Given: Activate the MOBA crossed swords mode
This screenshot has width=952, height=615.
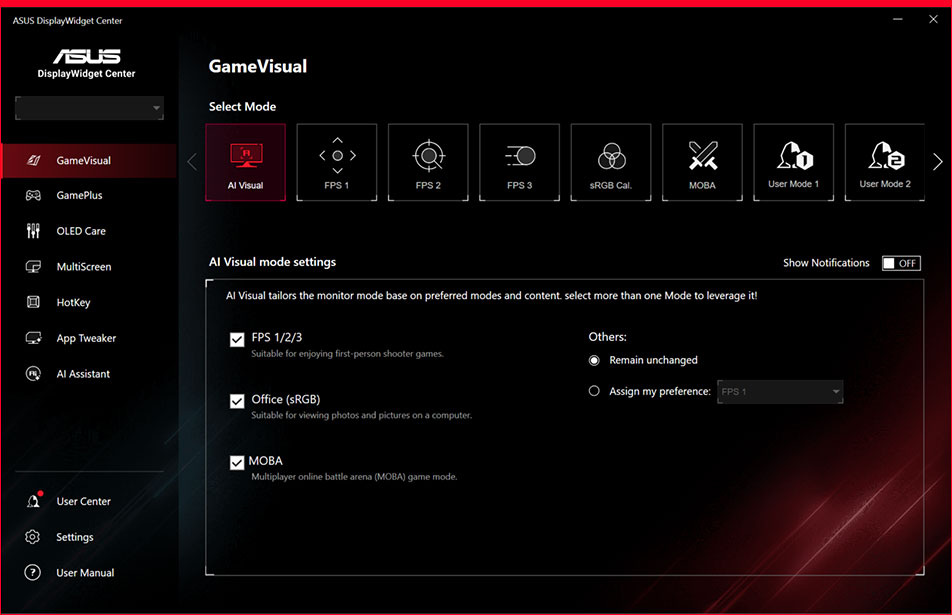Looking at the screenshot, I should click(x=702, y=162).
